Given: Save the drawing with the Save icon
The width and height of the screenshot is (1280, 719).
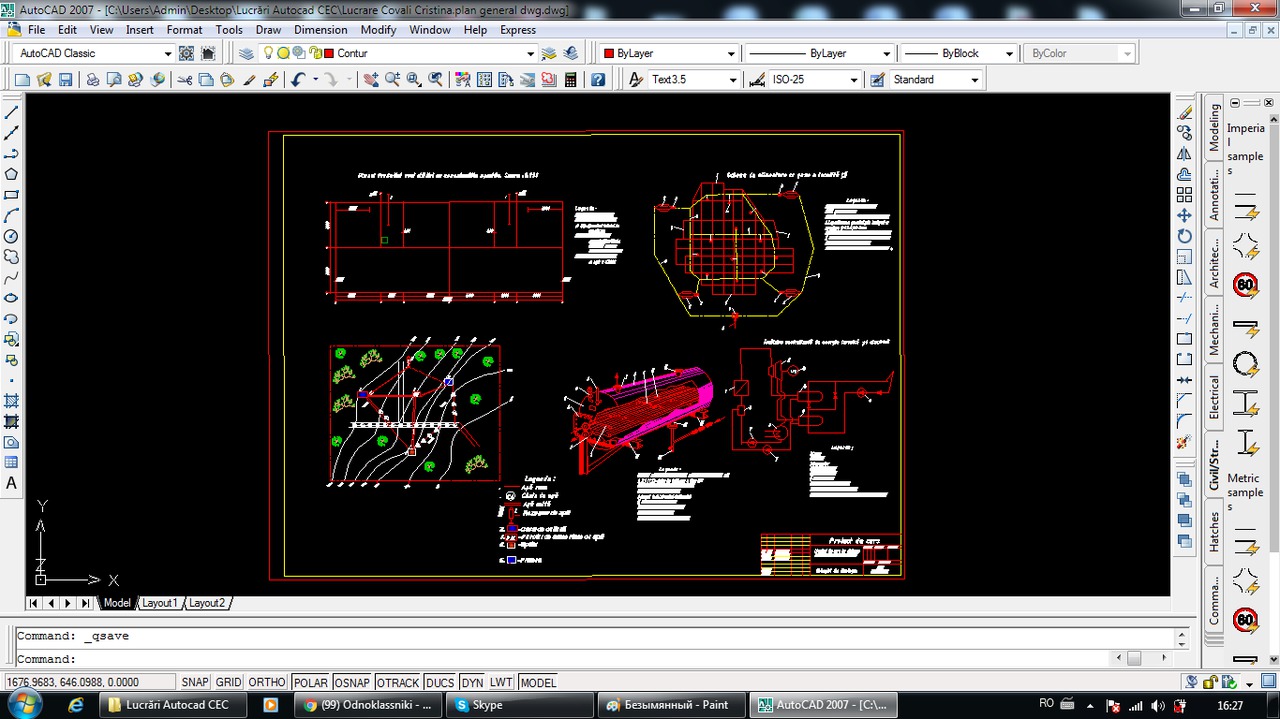Looking at the screenshot, I should tap(65, 79).
